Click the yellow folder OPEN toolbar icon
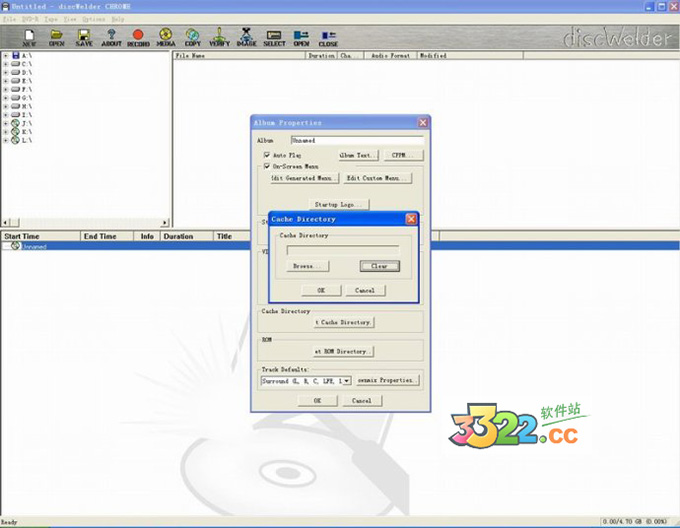 57,37
